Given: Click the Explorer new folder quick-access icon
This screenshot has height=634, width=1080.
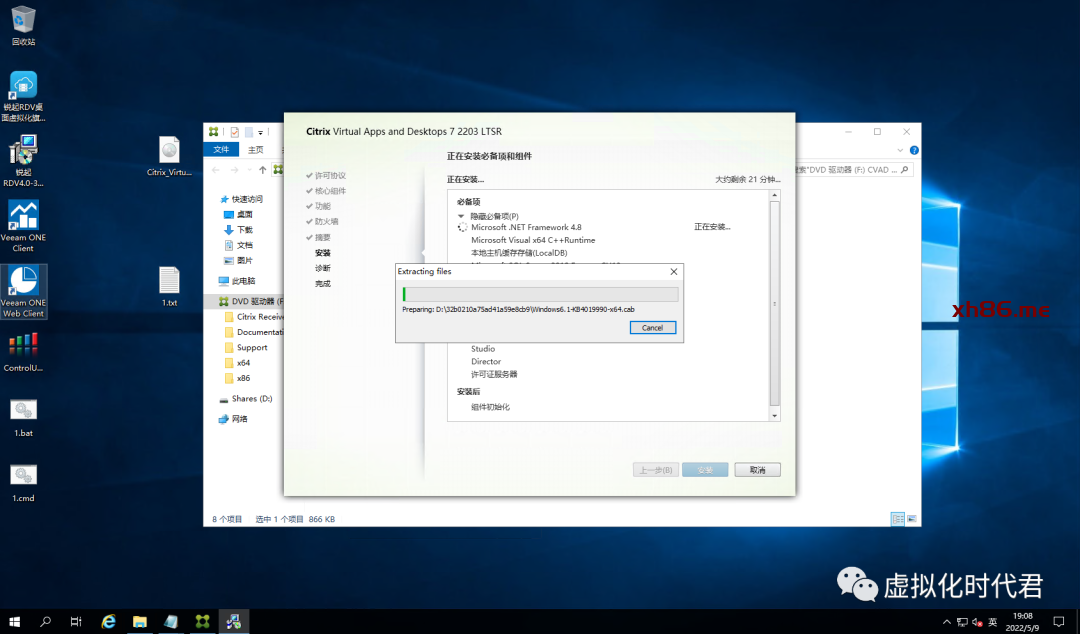Looking at the screenshot, I should point(249,132).
